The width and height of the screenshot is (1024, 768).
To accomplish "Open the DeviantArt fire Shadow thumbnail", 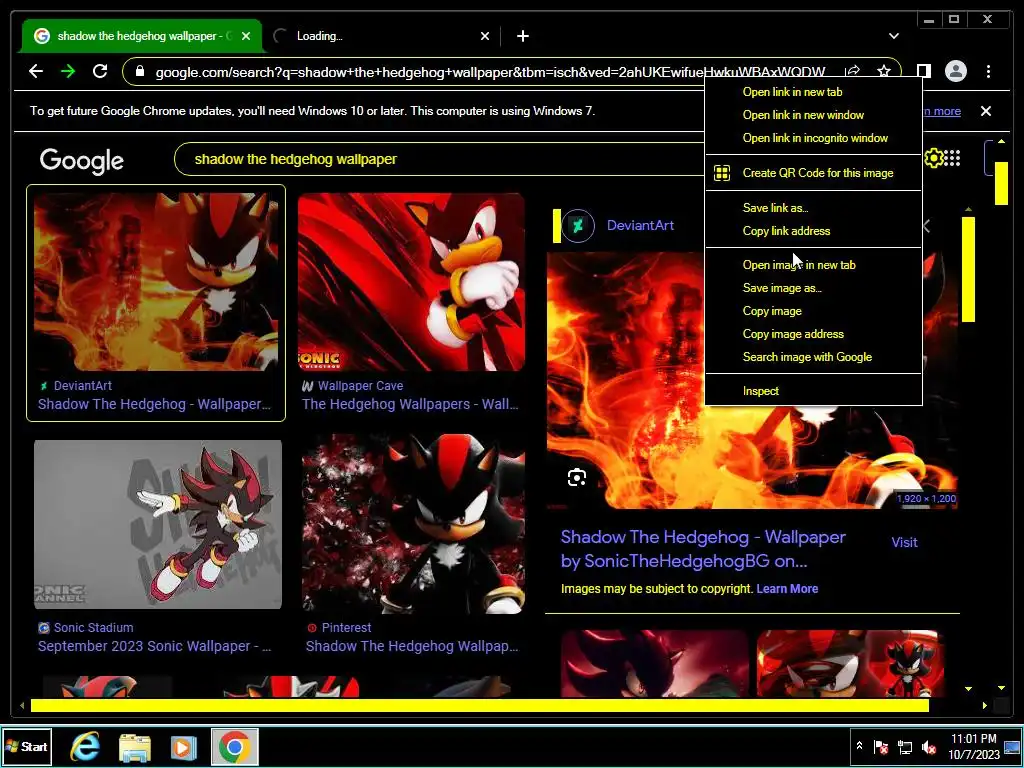I will [x=156, y=281].
